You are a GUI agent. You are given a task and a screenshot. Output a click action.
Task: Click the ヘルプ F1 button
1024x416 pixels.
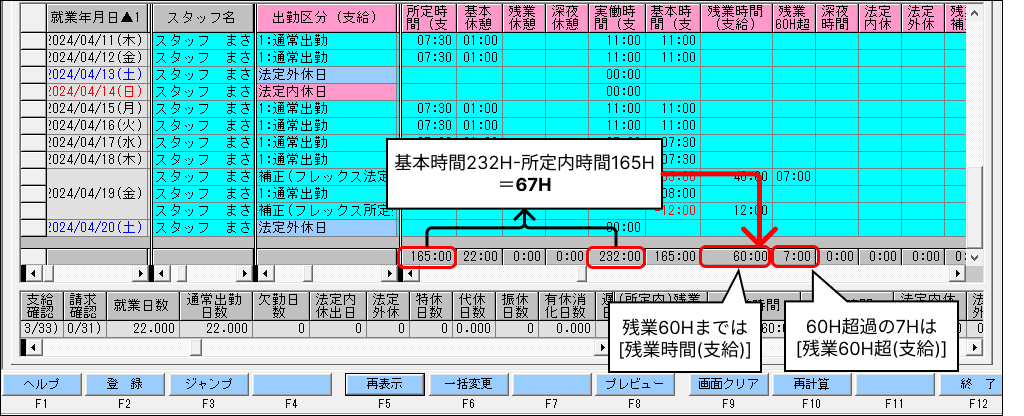pos(41,384)
